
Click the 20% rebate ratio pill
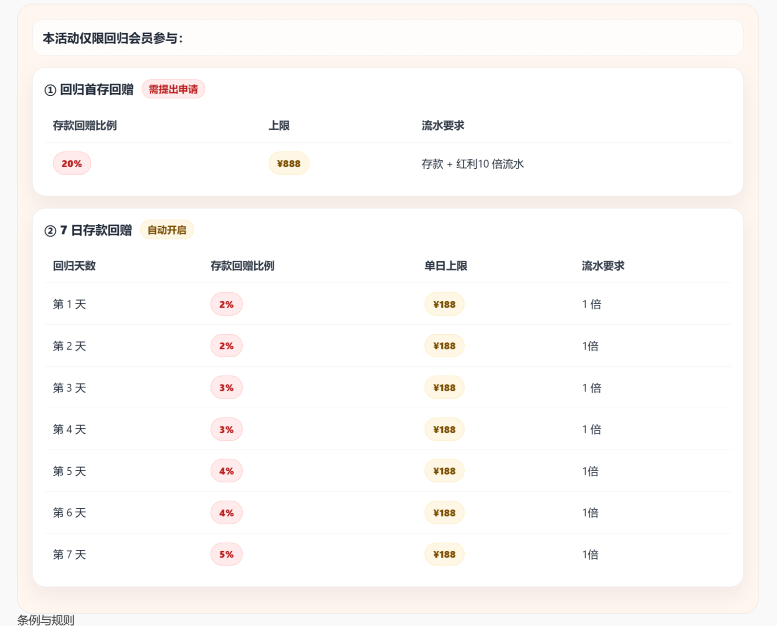(72, 164)
